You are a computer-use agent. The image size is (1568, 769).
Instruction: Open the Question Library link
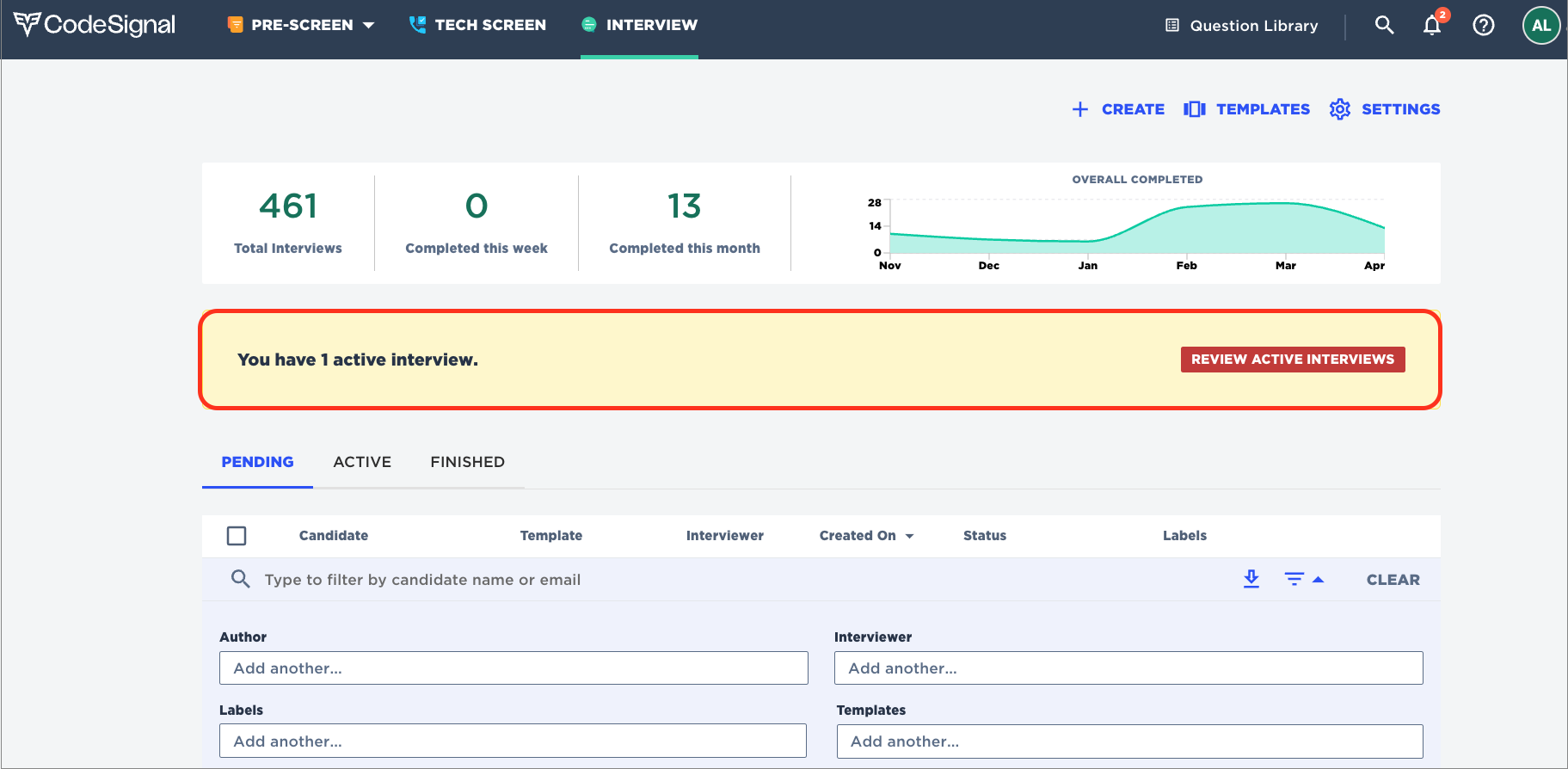pyautogui.click(x=1254, y=26)
